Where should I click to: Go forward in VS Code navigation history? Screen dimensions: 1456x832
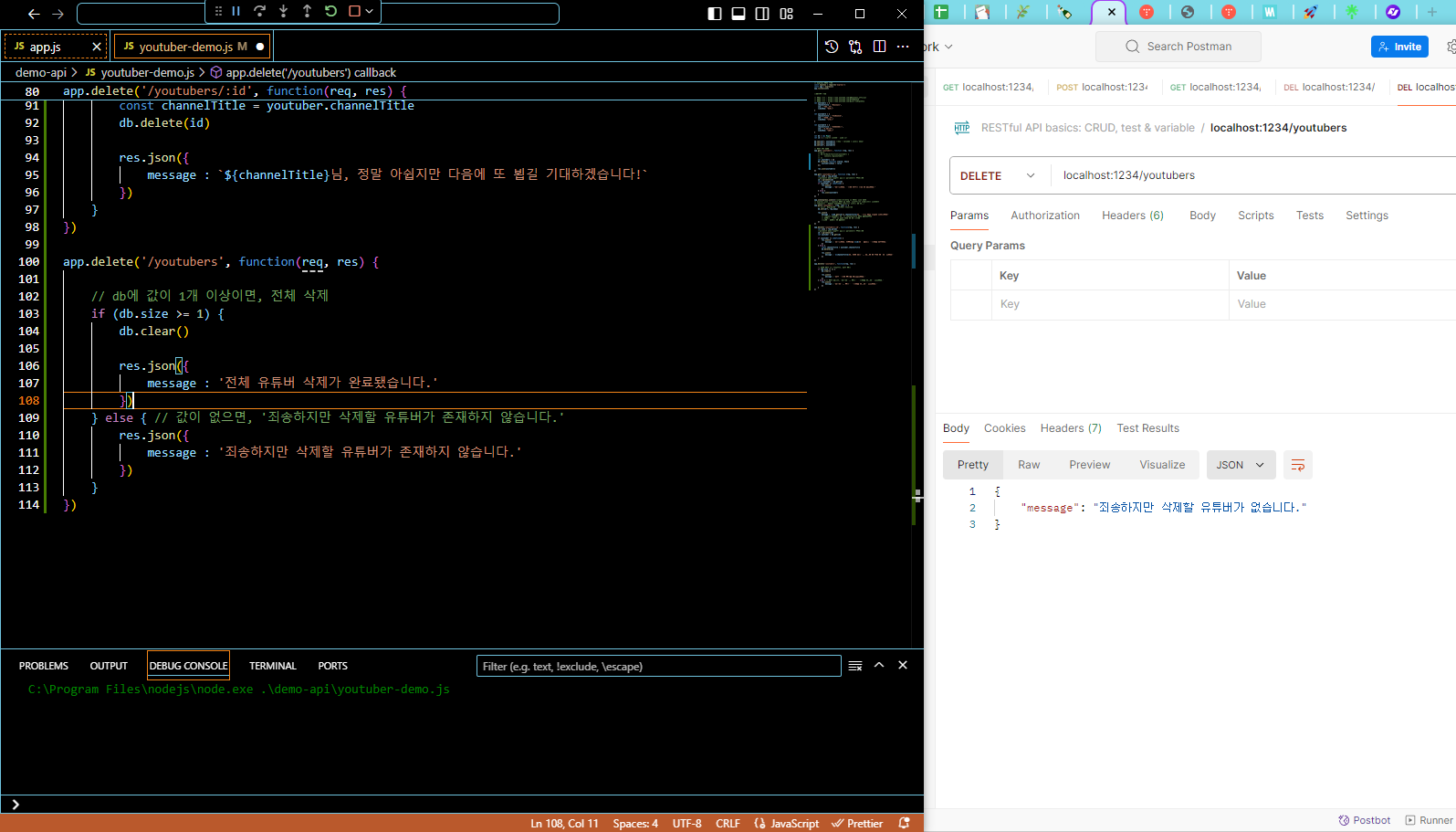(x=58, y=14)
